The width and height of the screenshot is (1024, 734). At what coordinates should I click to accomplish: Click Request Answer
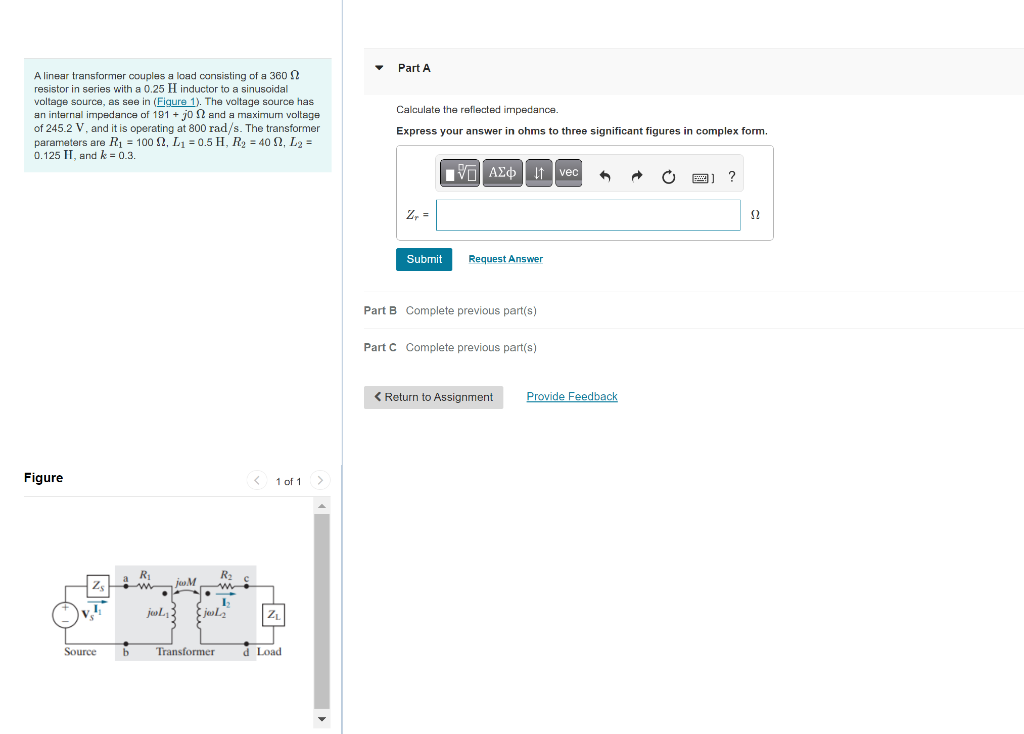[x=505, y=258]
